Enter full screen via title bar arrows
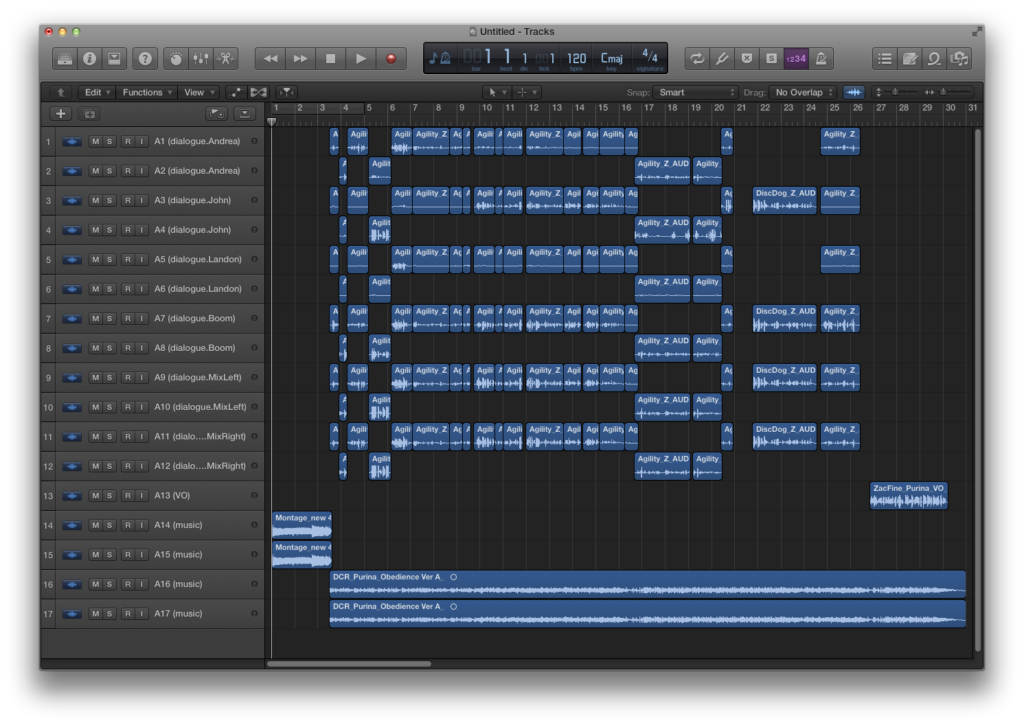The width and height of the screenshot is (1024, 725). click(976, 31)
